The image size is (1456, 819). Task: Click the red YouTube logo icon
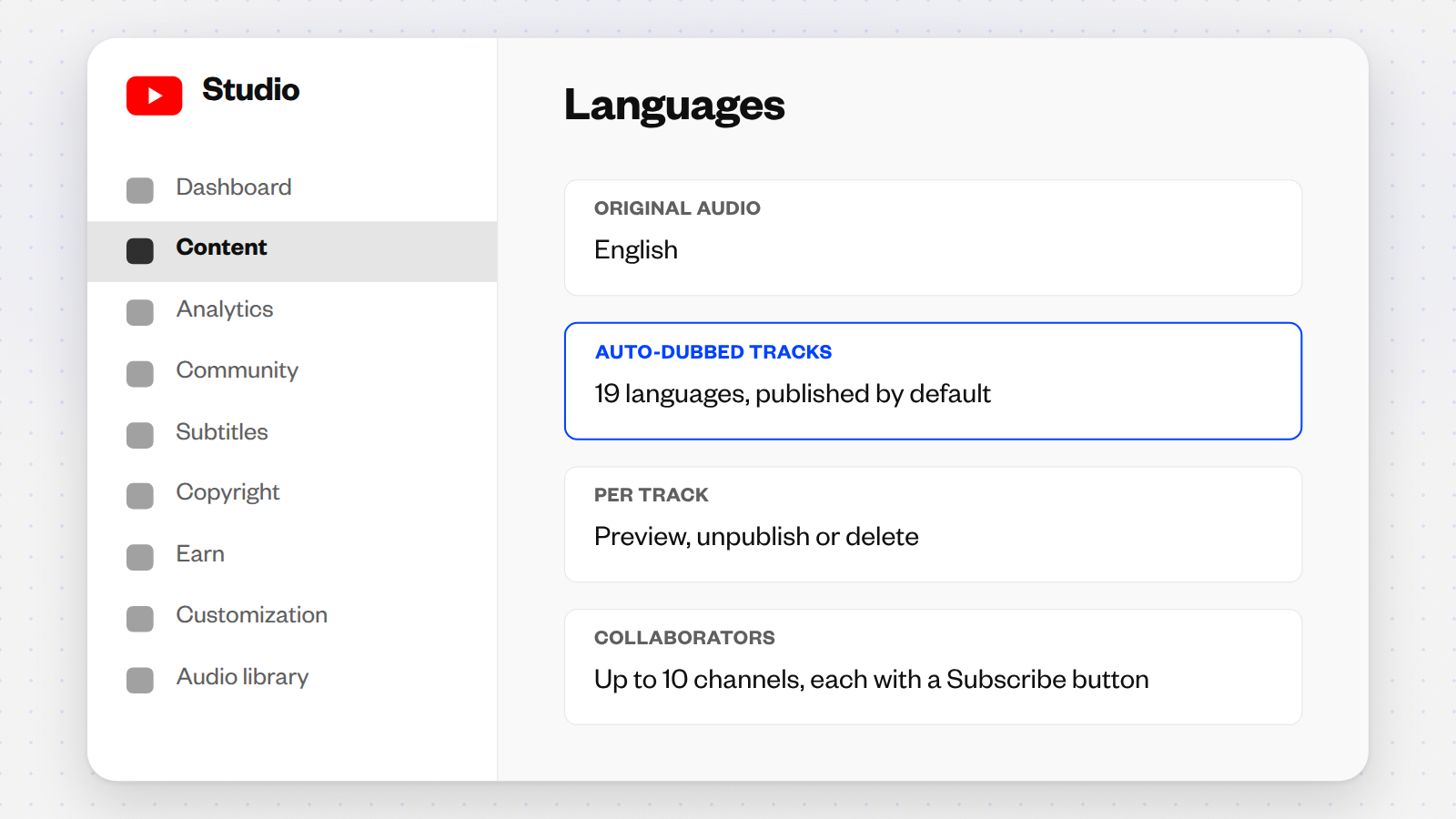click(x=154, y=96)
